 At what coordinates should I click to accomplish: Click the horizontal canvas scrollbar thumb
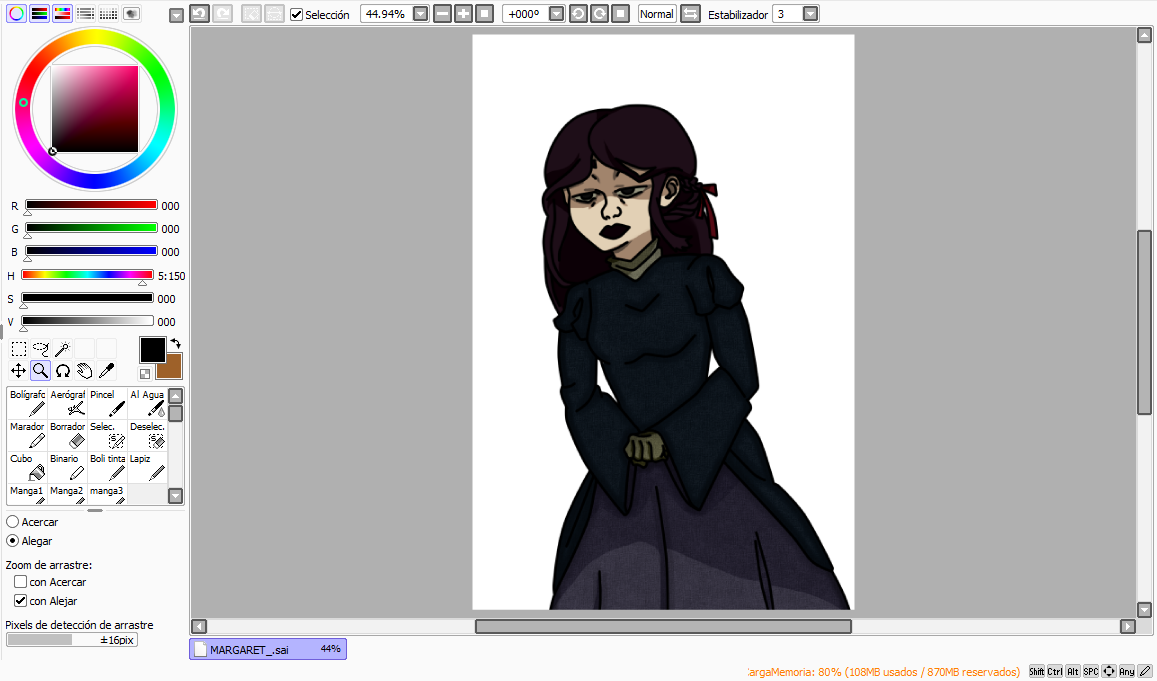point(663,626)
